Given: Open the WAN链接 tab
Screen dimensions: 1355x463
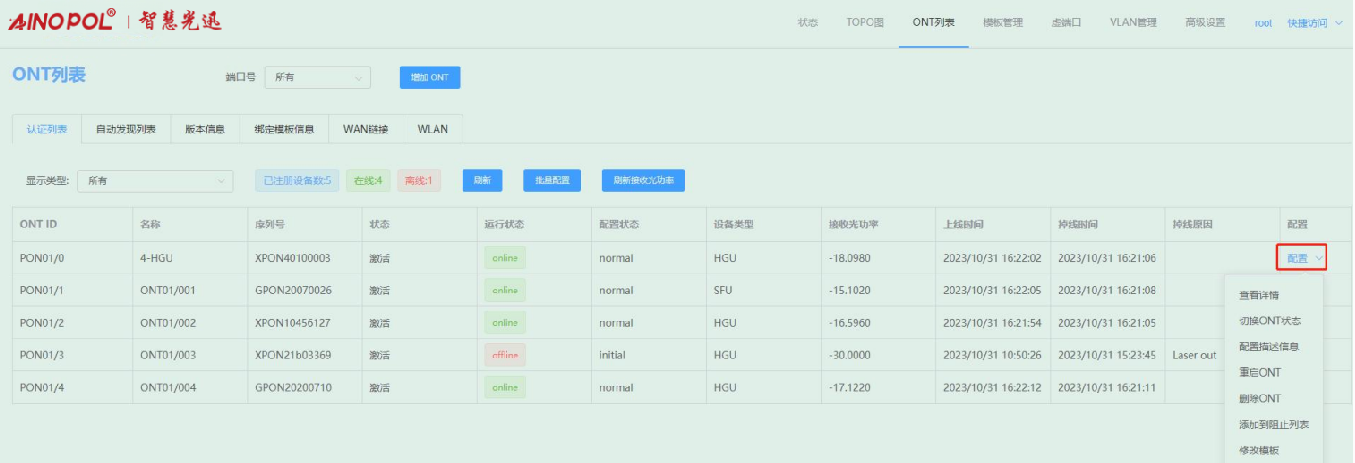Looking at the screenshot, I should click(365, 129).
